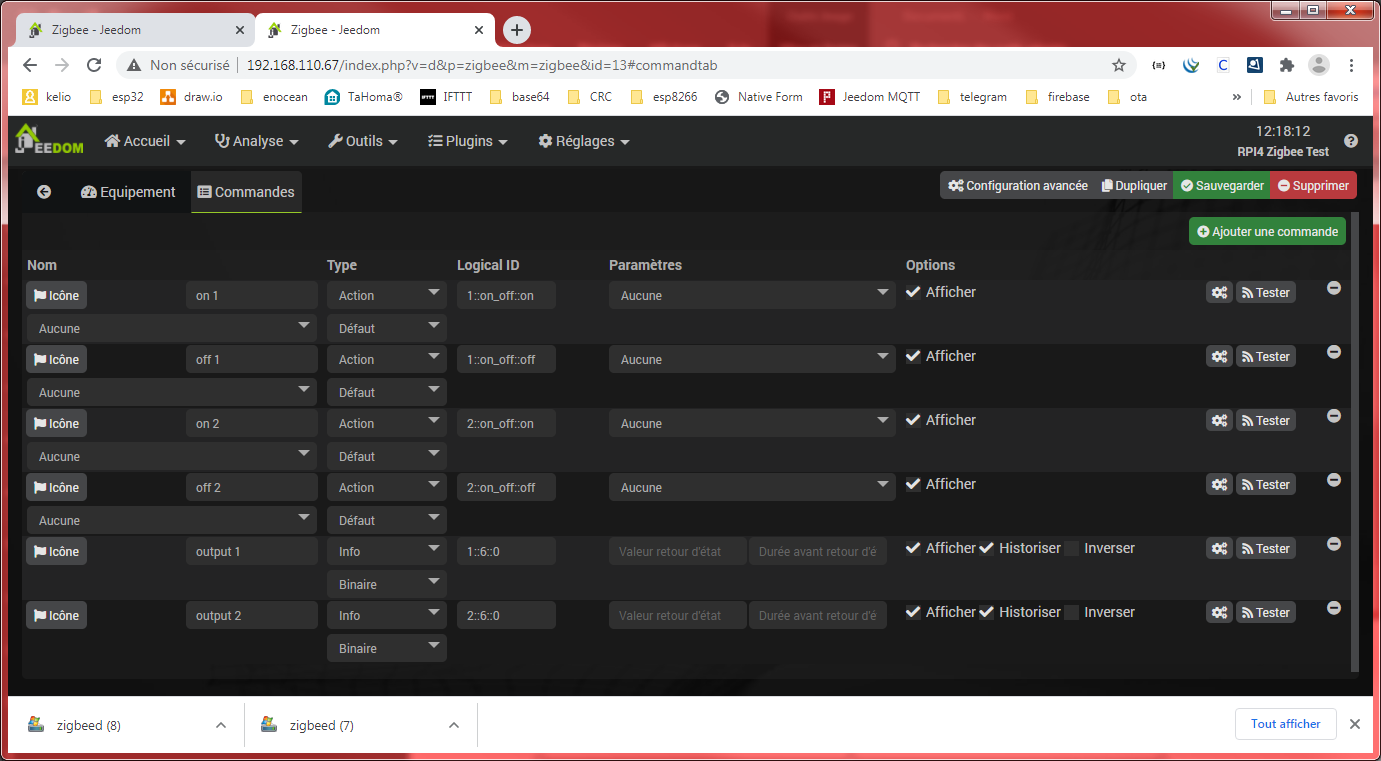Close the downloads bar
The width and height of the screenshot is (1381, 761).
[1355, 724]
